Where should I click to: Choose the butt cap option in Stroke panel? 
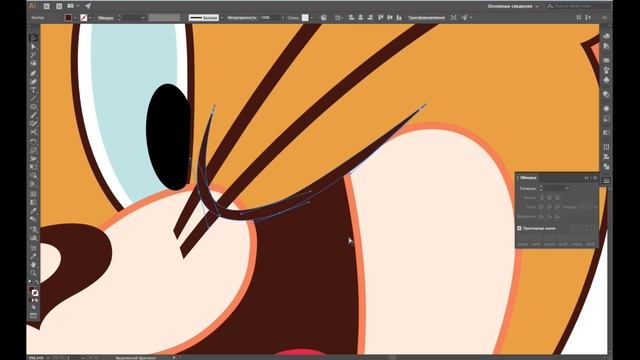pyautogui.click(x=542, y=197)
